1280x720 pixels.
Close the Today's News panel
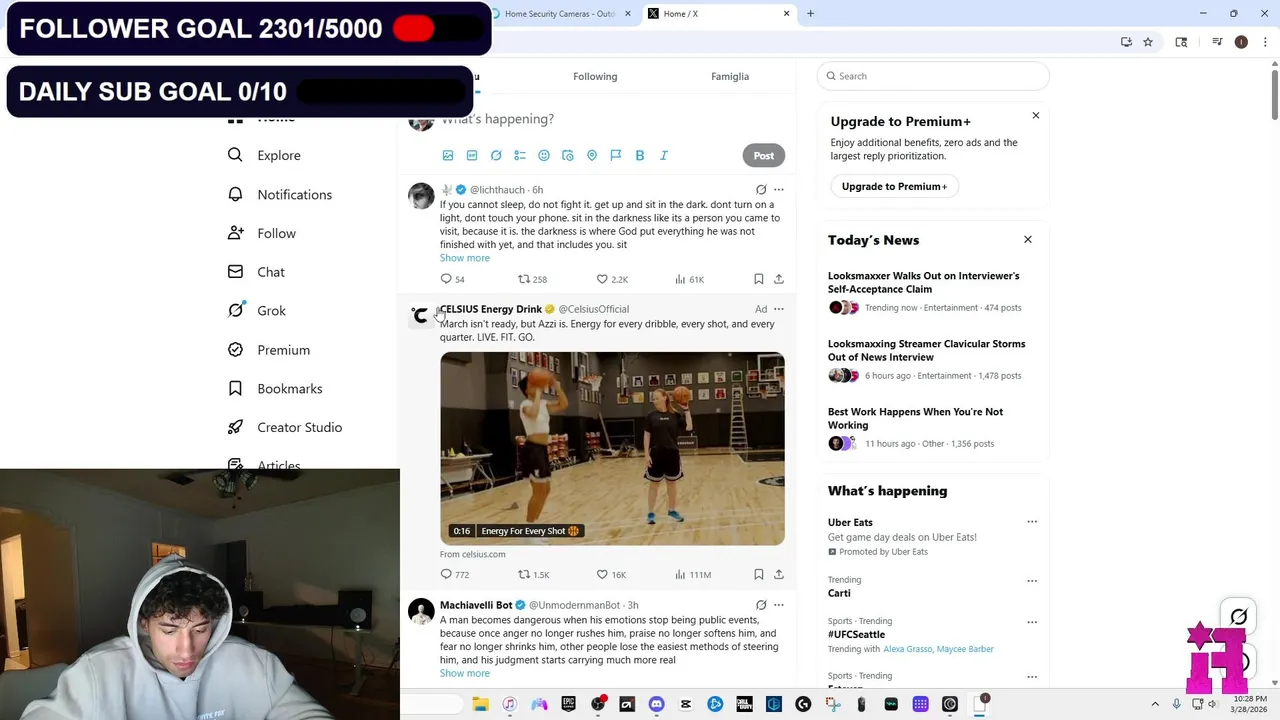click(1027, 240)
